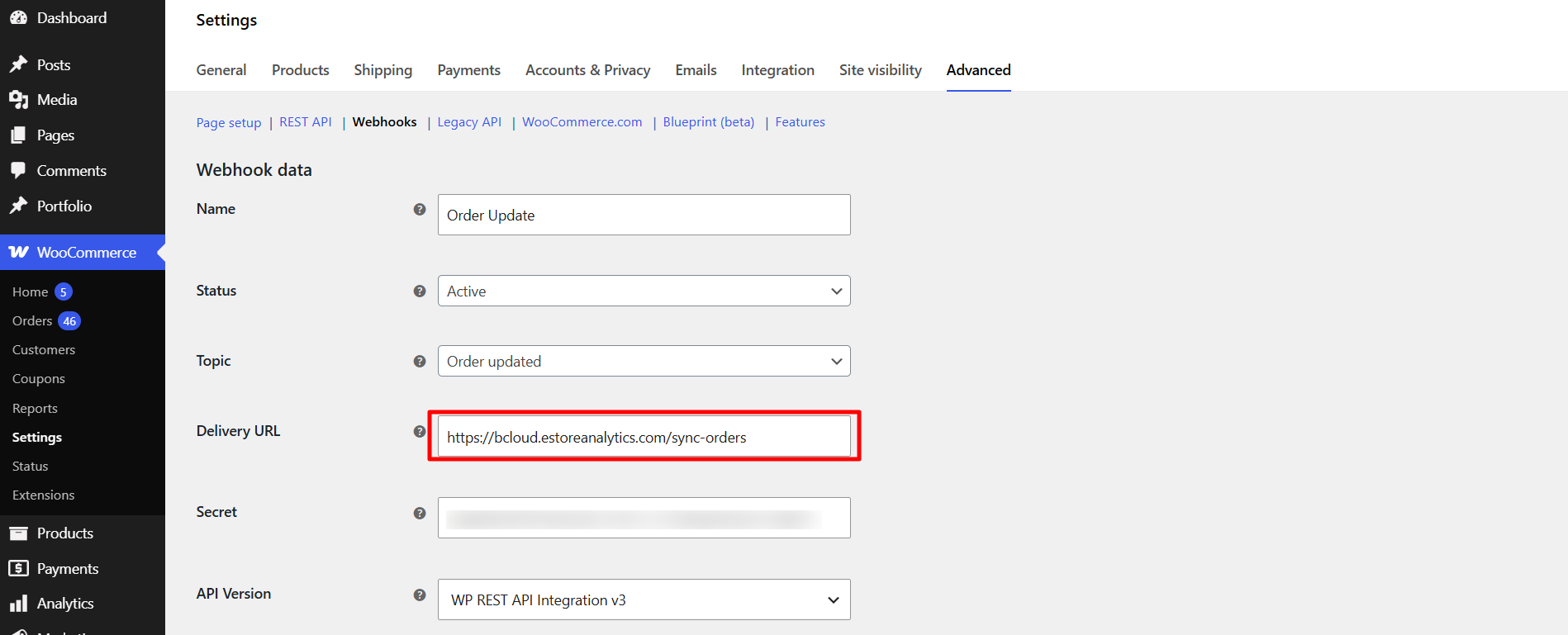
Task: Click the help icon next to Name
Action: (420, 210)
